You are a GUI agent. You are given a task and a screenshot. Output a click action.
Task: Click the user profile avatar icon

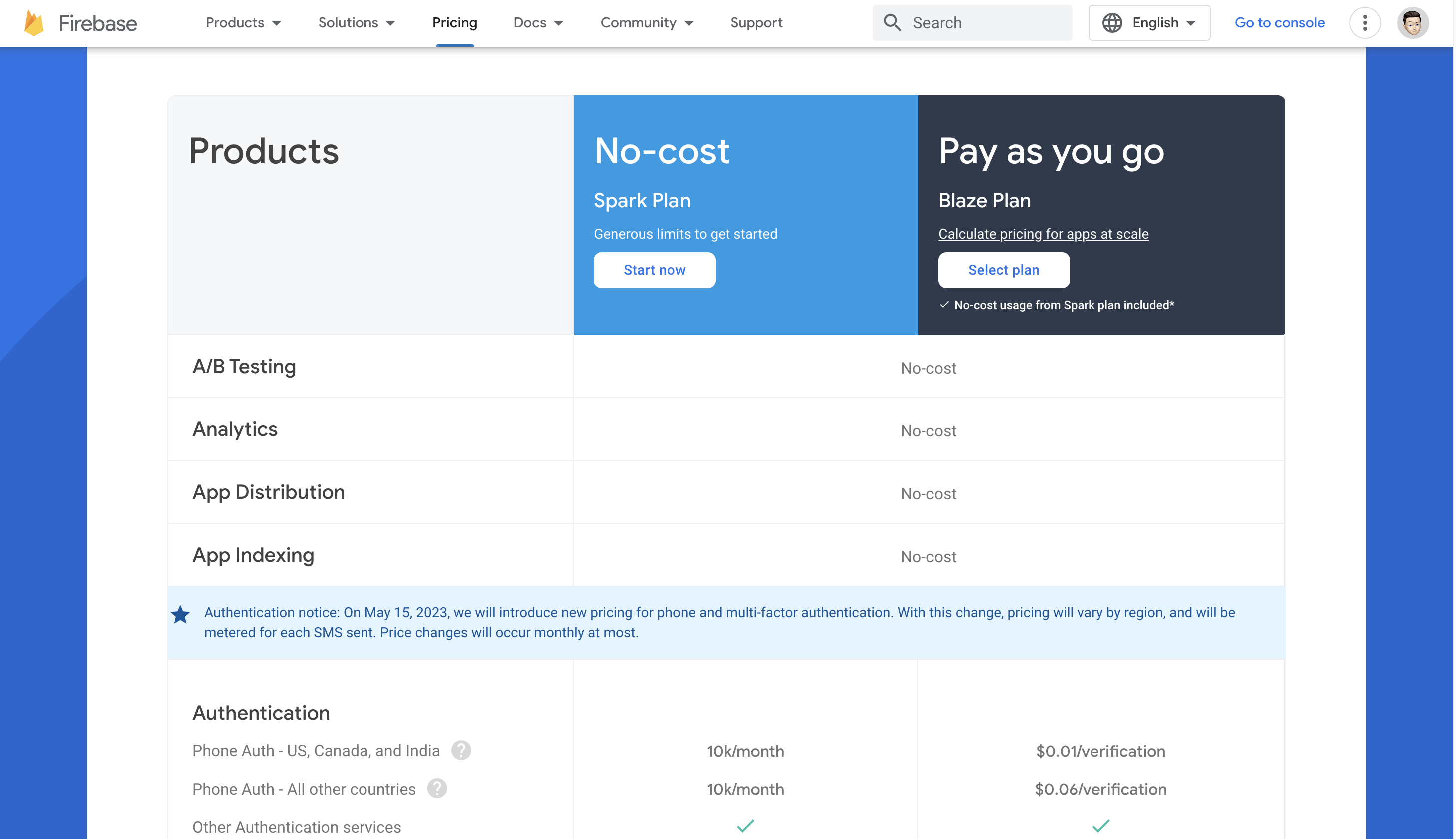pos(1414,22)
